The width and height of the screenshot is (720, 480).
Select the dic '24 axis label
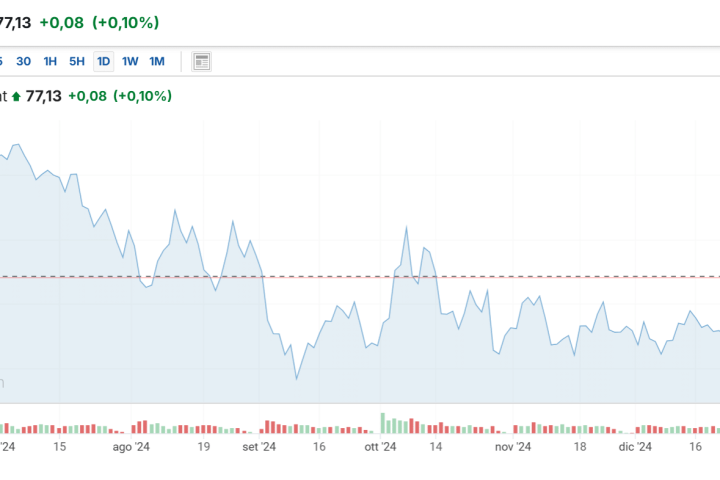click(x=635, y=448)
